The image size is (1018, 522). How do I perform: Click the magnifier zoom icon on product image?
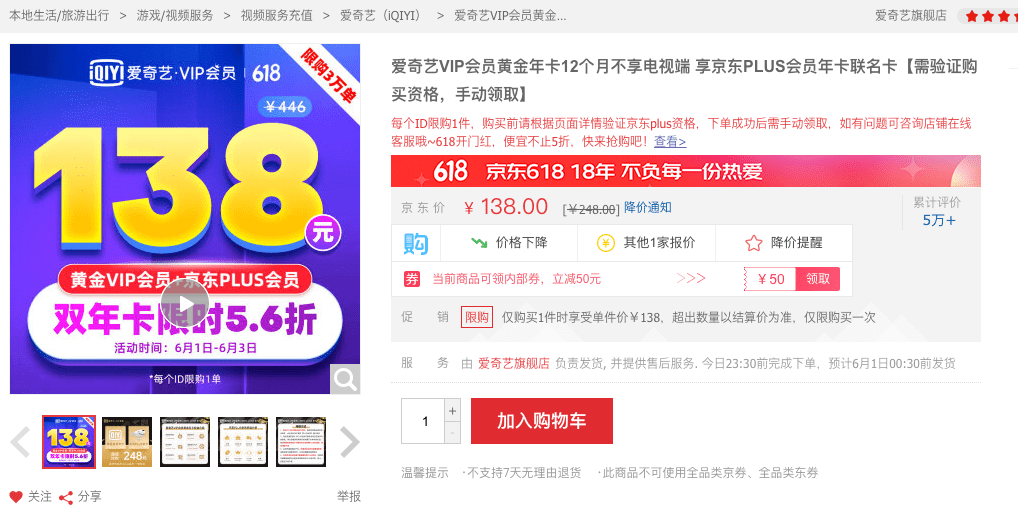click(x=345, y=379)
